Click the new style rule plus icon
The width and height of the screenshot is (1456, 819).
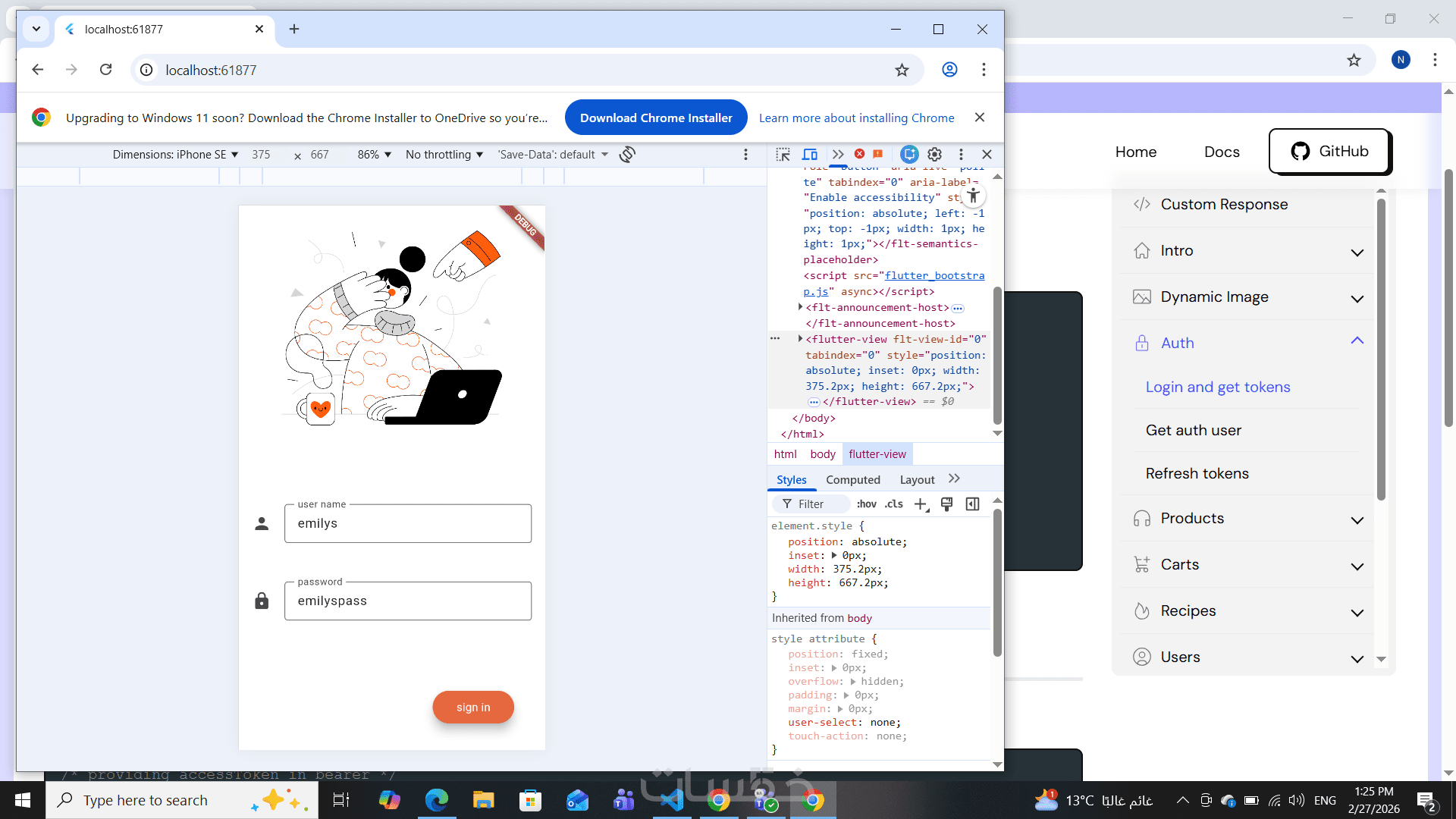(921, 504)
